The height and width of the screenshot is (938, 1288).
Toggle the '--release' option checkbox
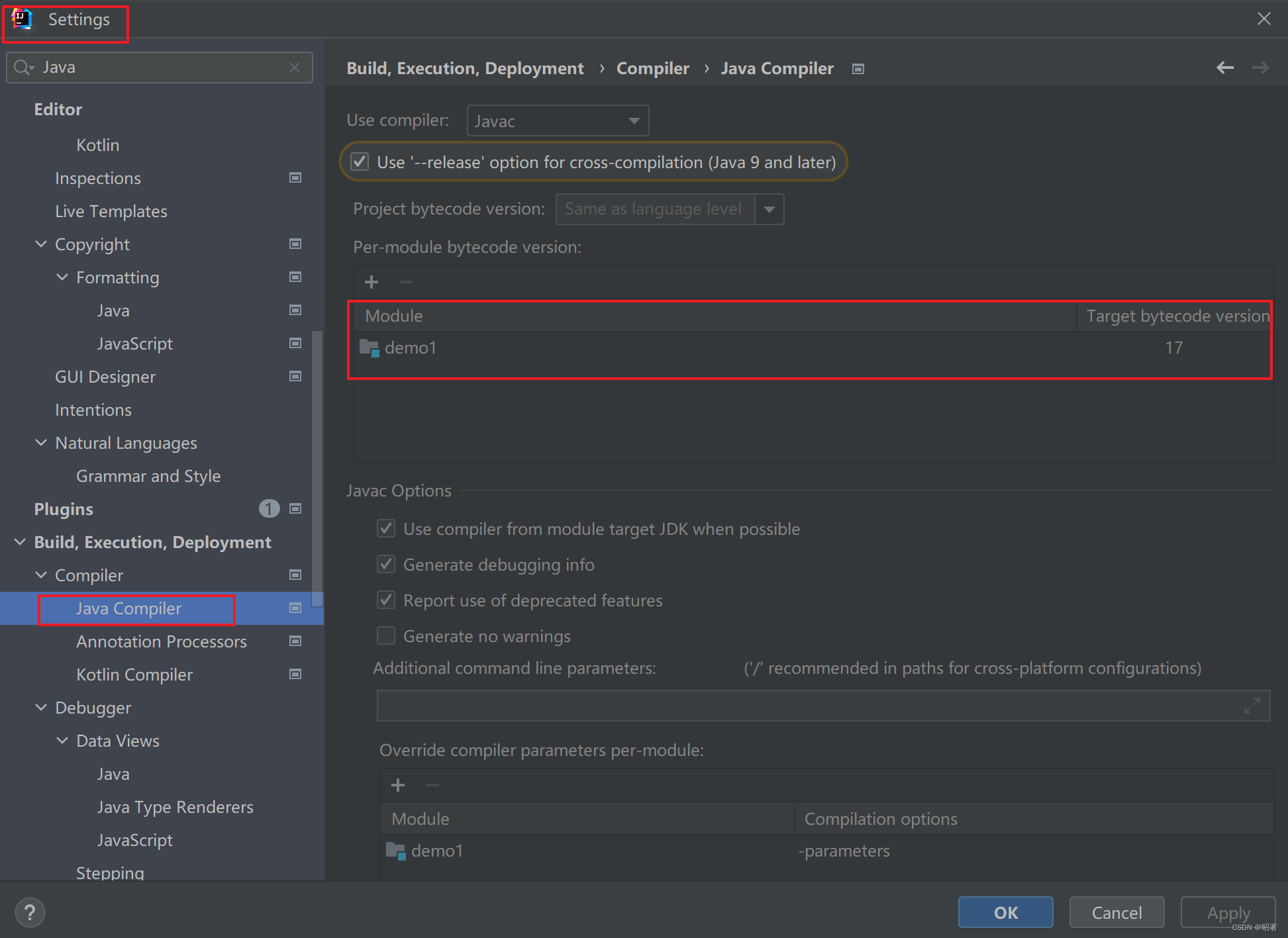360,162
